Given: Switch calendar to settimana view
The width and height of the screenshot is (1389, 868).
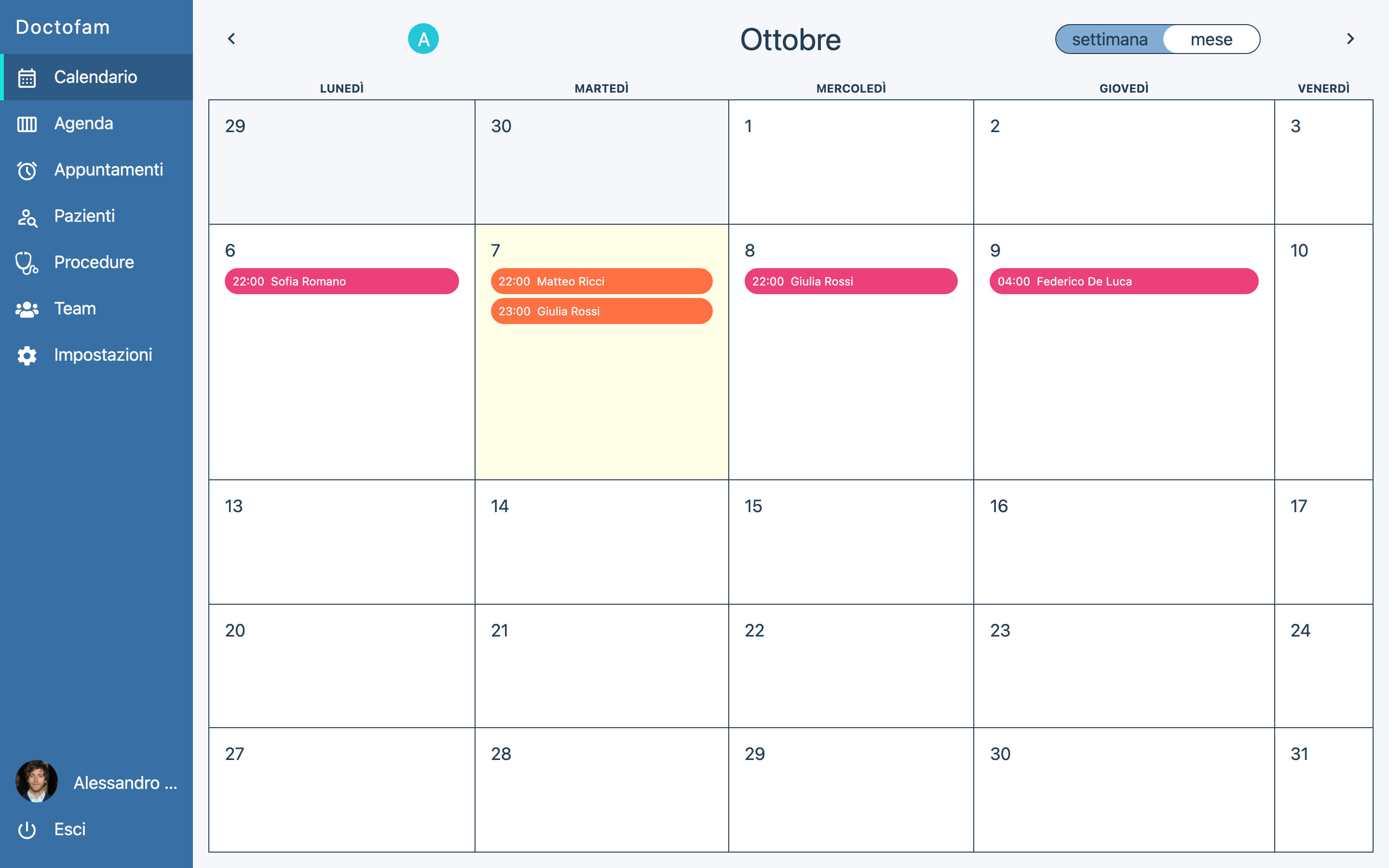Looking at the screenshot, I should tap(1109, 40).
